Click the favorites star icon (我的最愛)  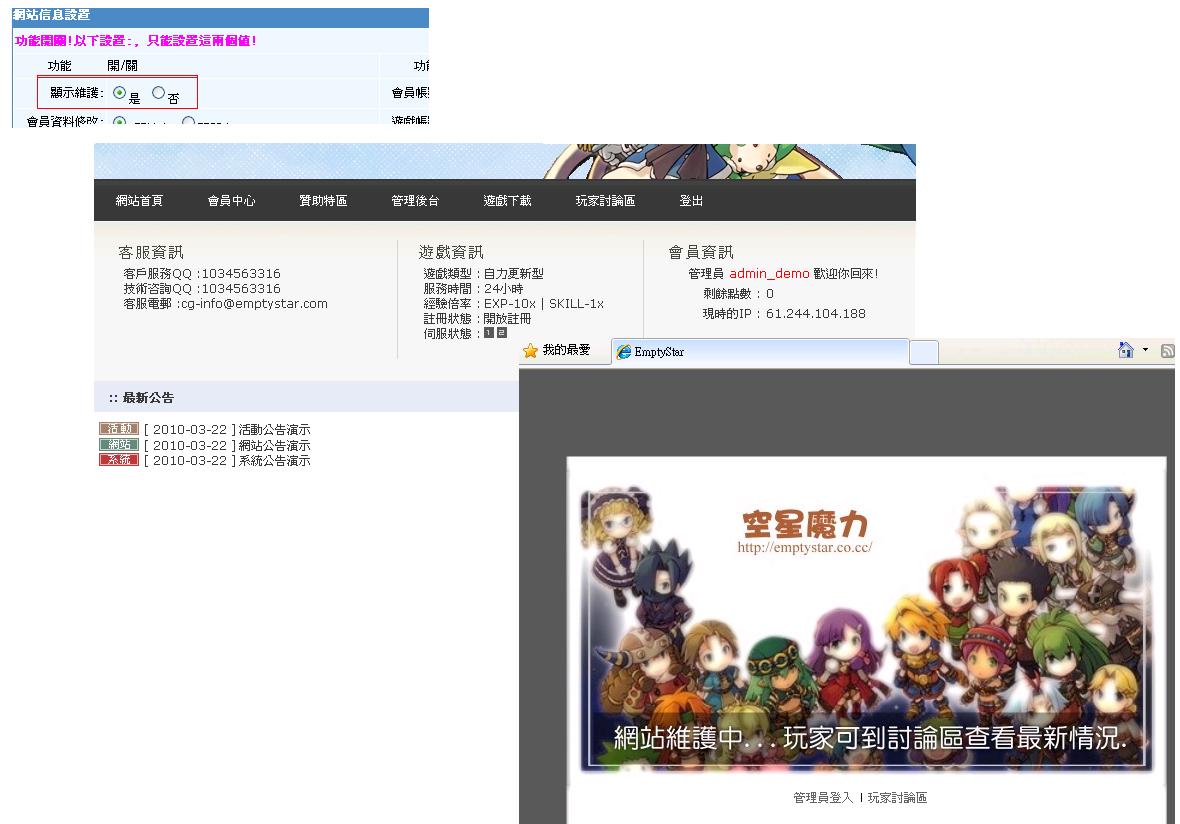(530, 351)
